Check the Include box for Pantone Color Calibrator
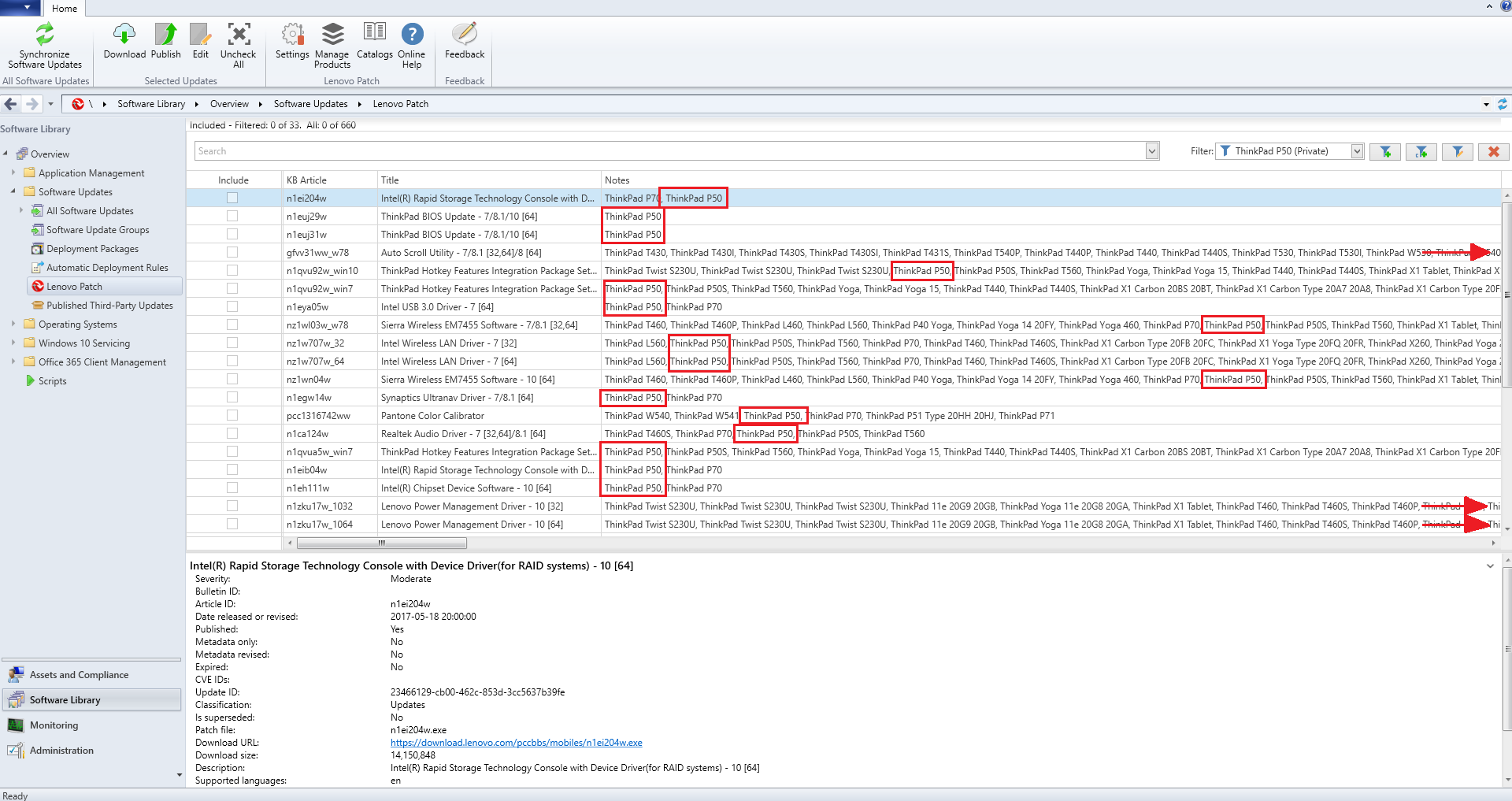The width and height of the screenshot is (1512, 801). click(x=232, y=415)
